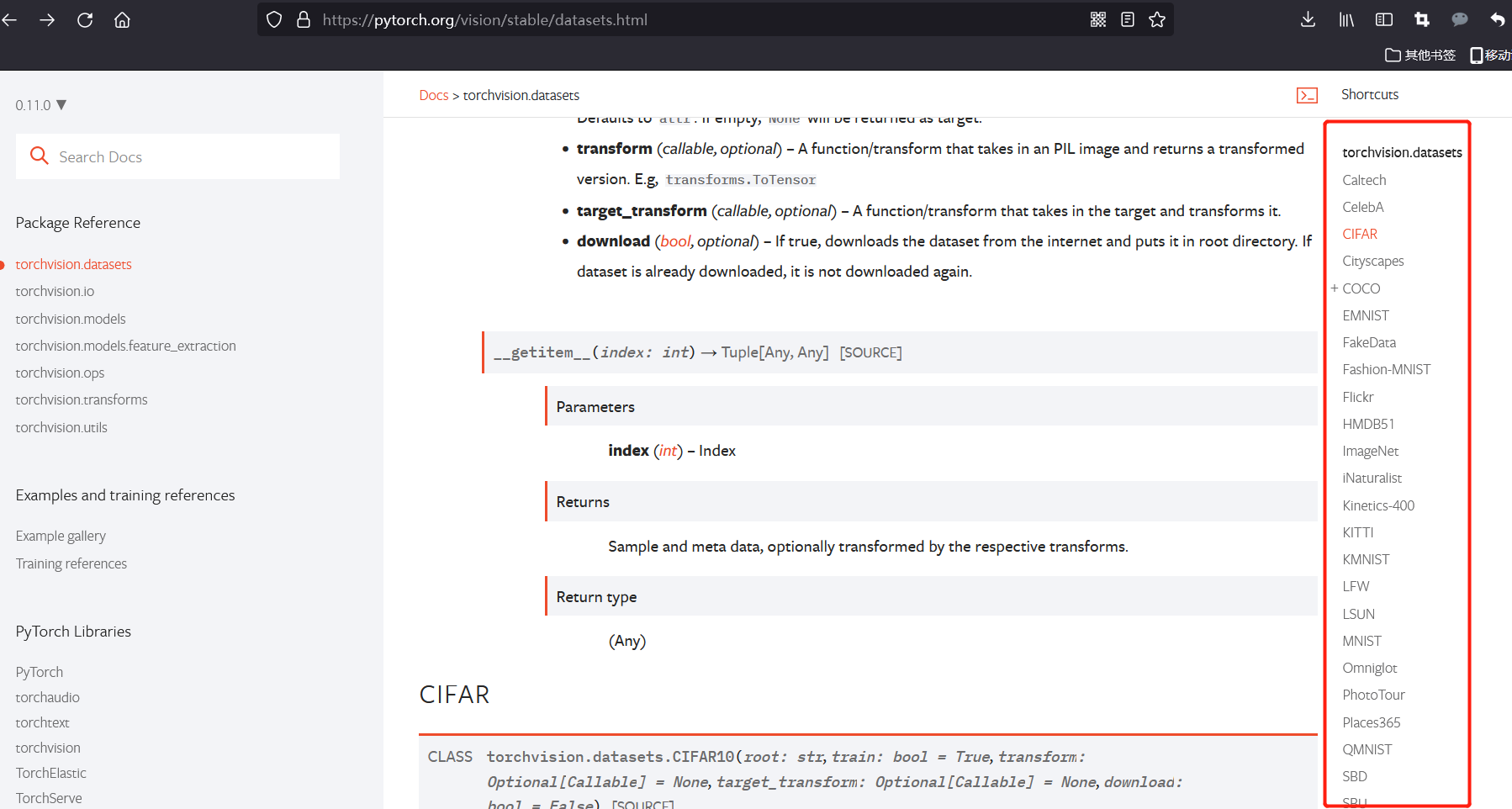View site security padlock info
Image resolution: width=1512 pixels, height=809 pixels.
coord(304,19)
